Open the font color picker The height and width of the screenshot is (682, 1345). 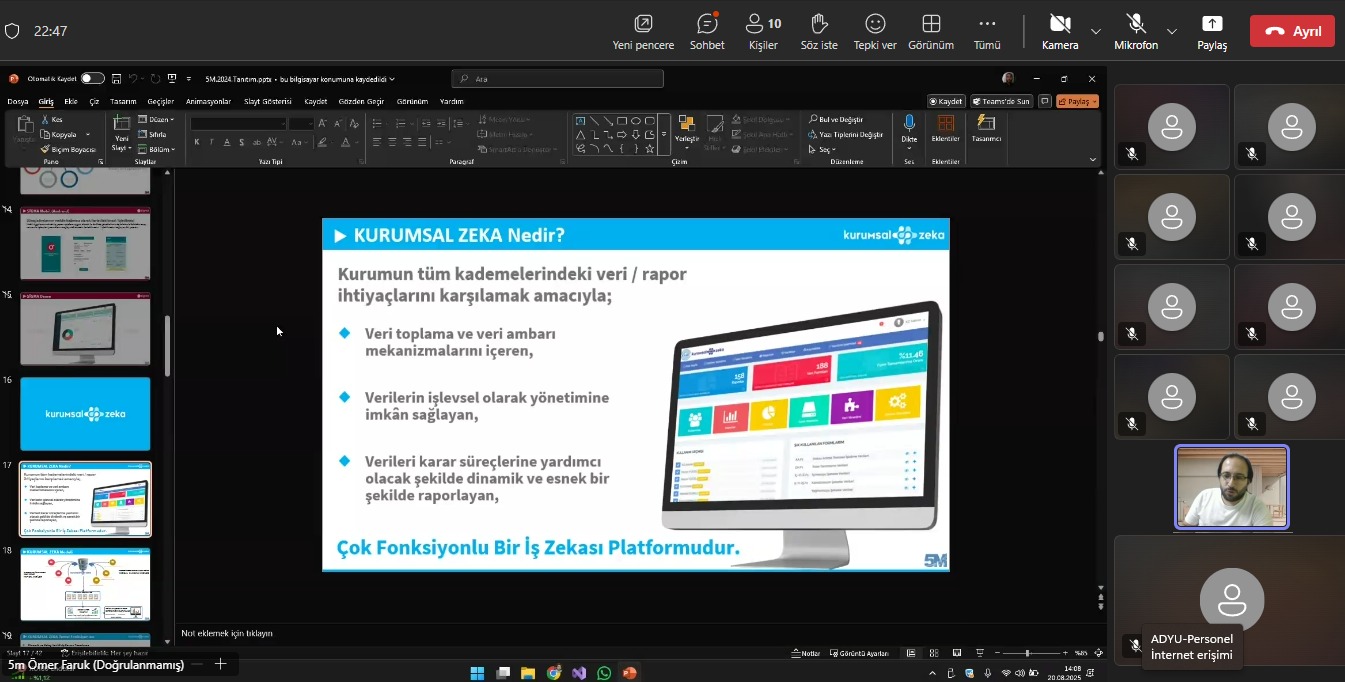(x=348, y=142)
